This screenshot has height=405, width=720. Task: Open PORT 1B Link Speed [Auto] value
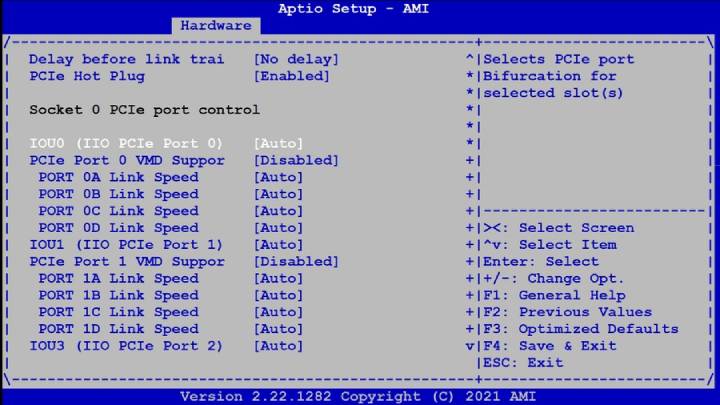coord(278,295)
